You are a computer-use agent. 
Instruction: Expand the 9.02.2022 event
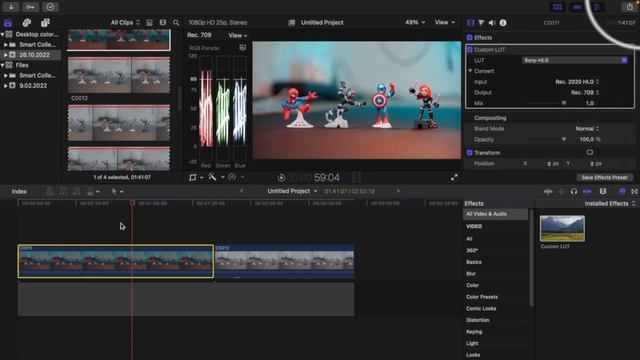pyautogui.click(x=6, y=86)
